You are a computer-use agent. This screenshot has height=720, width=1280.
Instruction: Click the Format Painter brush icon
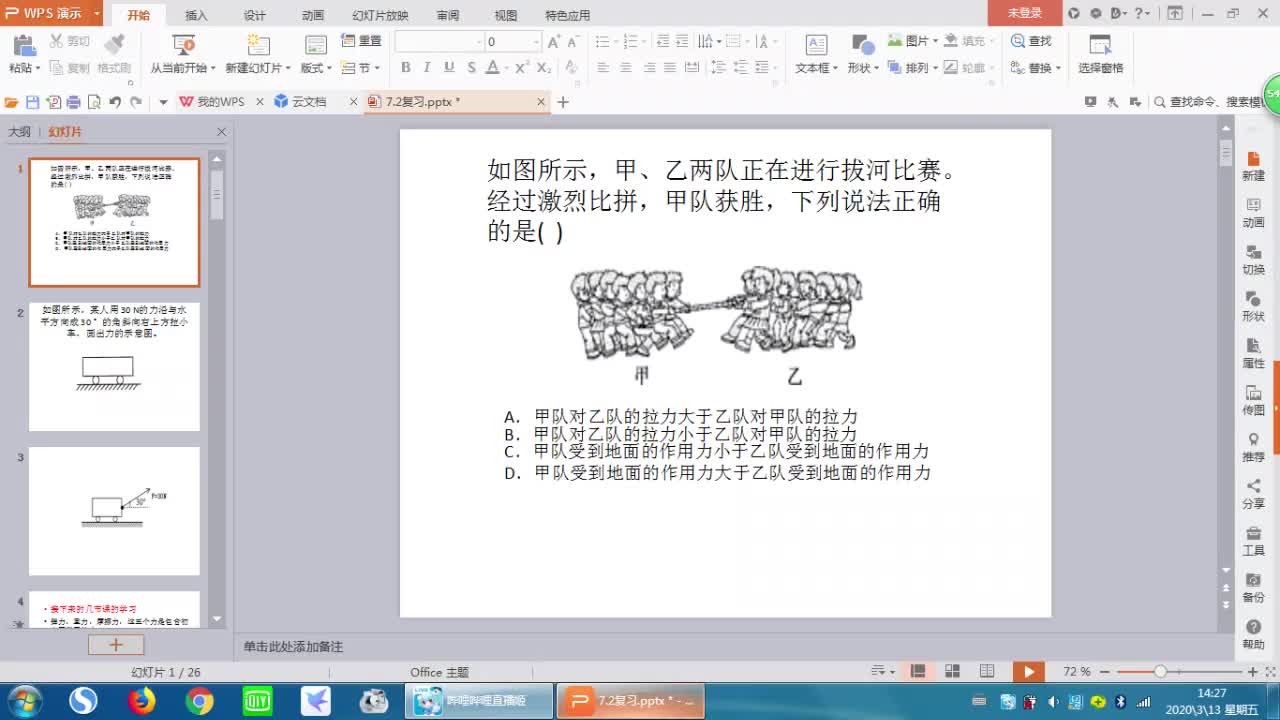pyautogui.click(x=114, y=43)
